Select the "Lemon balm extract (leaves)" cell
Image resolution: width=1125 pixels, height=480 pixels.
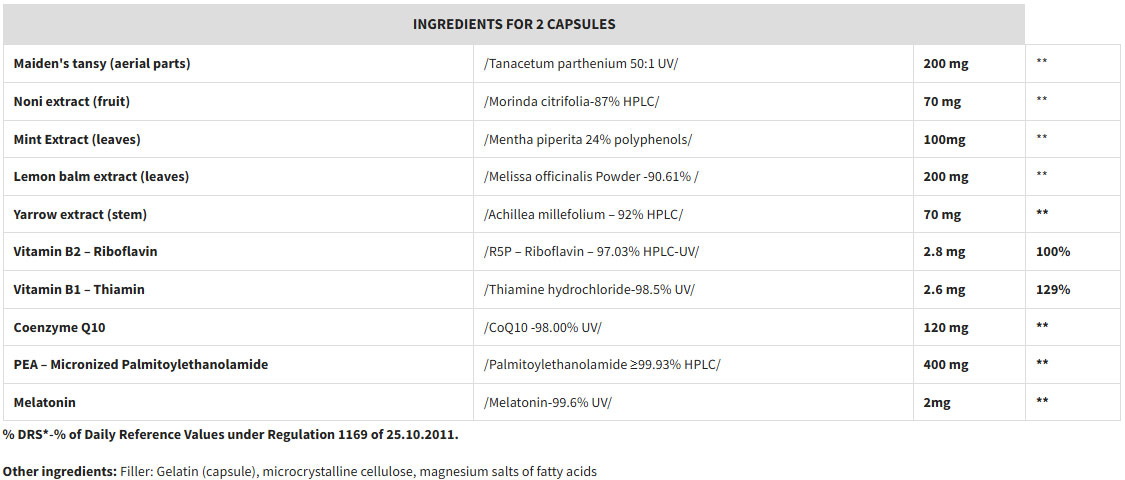[x=101, y=176]
